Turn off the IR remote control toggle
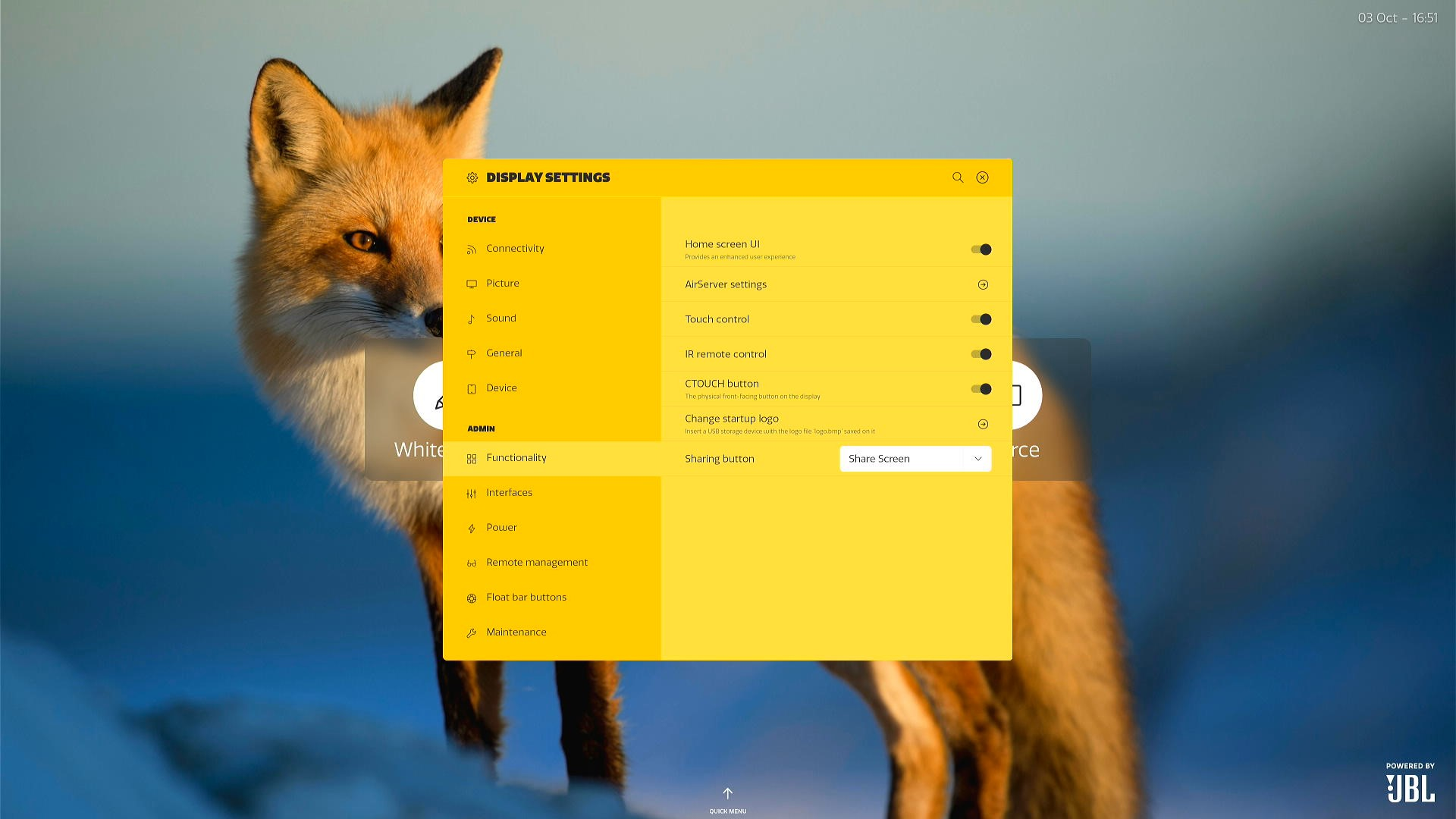Screen dimensions: 1456x819 [x=981, y=354]
